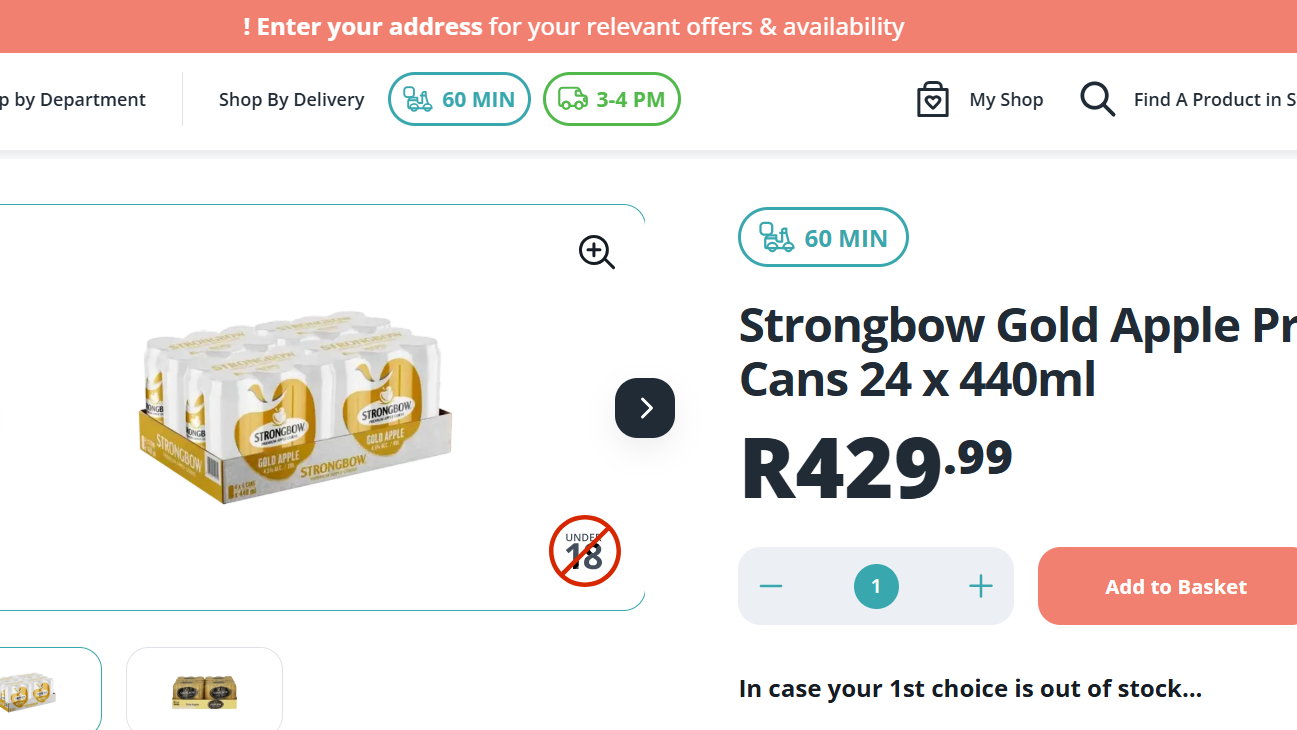Open the Shop By Delivery options

tap(291, 99)
